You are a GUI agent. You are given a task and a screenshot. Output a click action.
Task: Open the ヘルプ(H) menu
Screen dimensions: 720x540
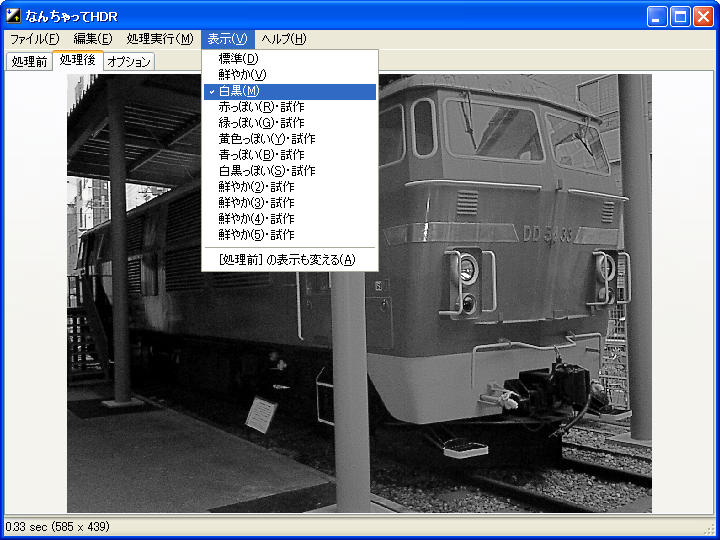(283, 39)
